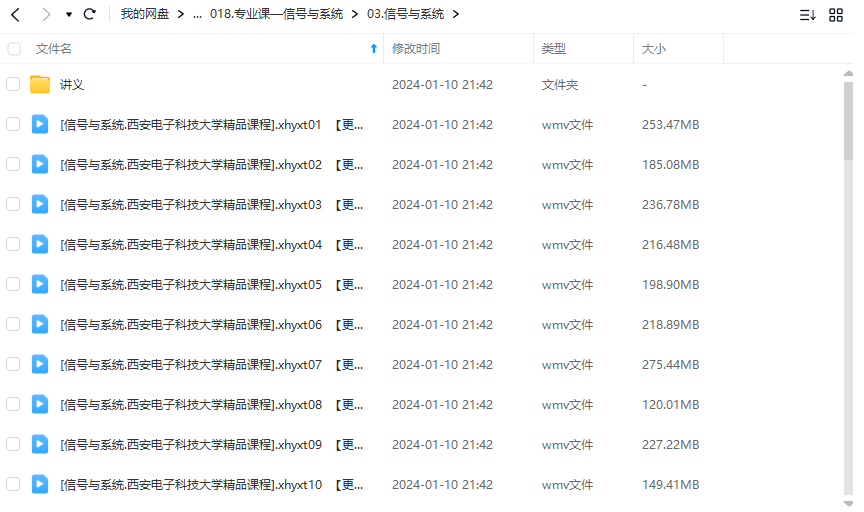Select file name ending xhyxt10
This screenshot has width=864, height=512.
point(212,485)
